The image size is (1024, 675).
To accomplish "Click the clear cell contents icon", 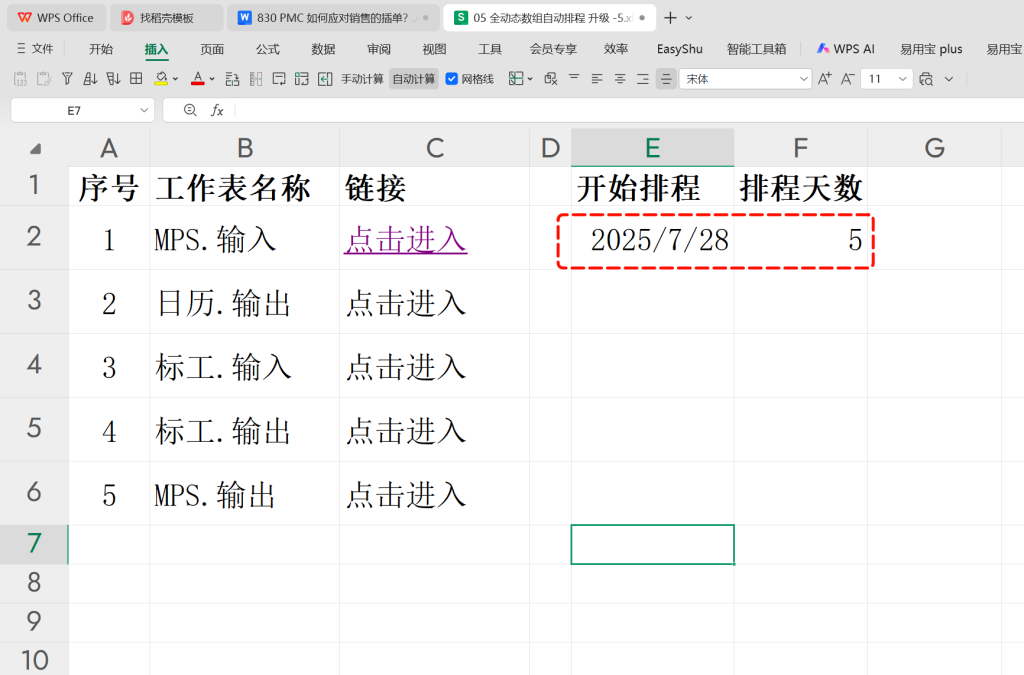I will pos(551,79).
